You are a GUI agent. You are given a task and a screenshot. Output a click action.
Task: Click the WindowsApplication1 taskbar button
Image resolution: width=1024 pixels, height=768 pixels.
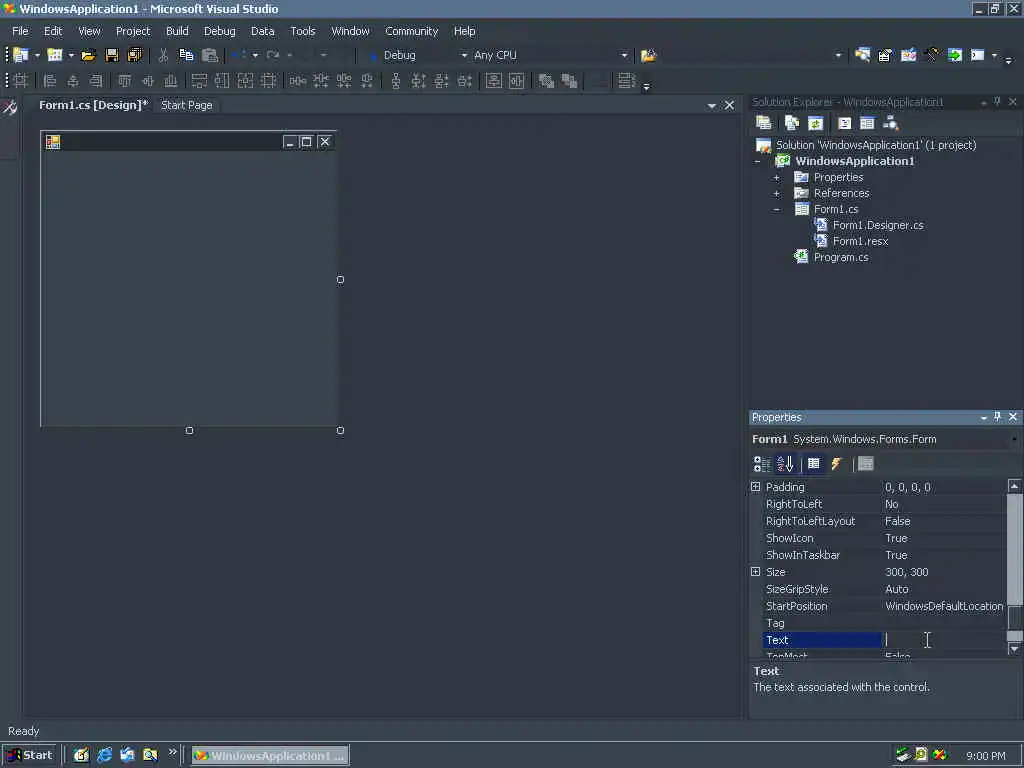point(270,756)
